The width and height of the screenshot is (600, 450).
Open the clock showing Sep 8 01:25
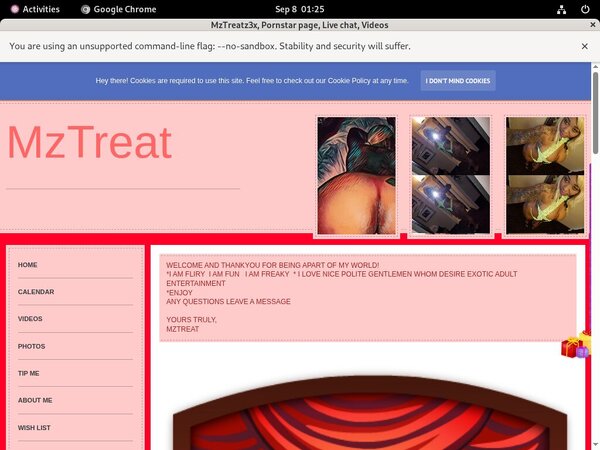click(299, 9)
